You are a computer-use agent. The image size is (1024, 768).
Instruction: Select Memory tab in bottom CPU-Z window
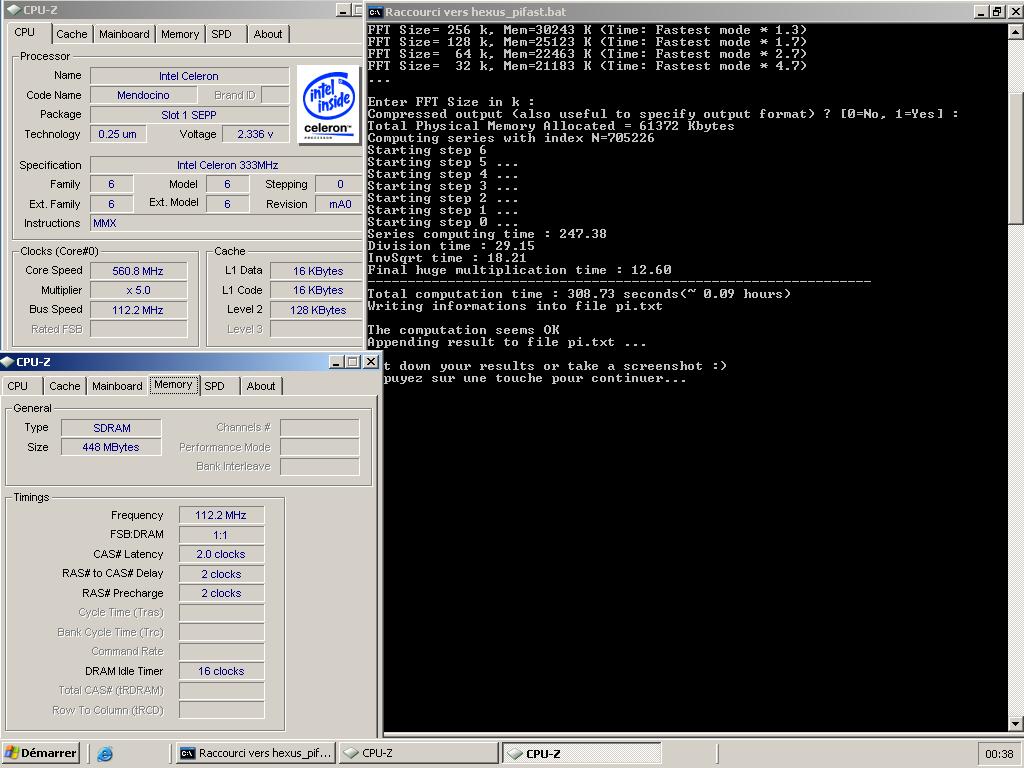click(x=173, y=385)
